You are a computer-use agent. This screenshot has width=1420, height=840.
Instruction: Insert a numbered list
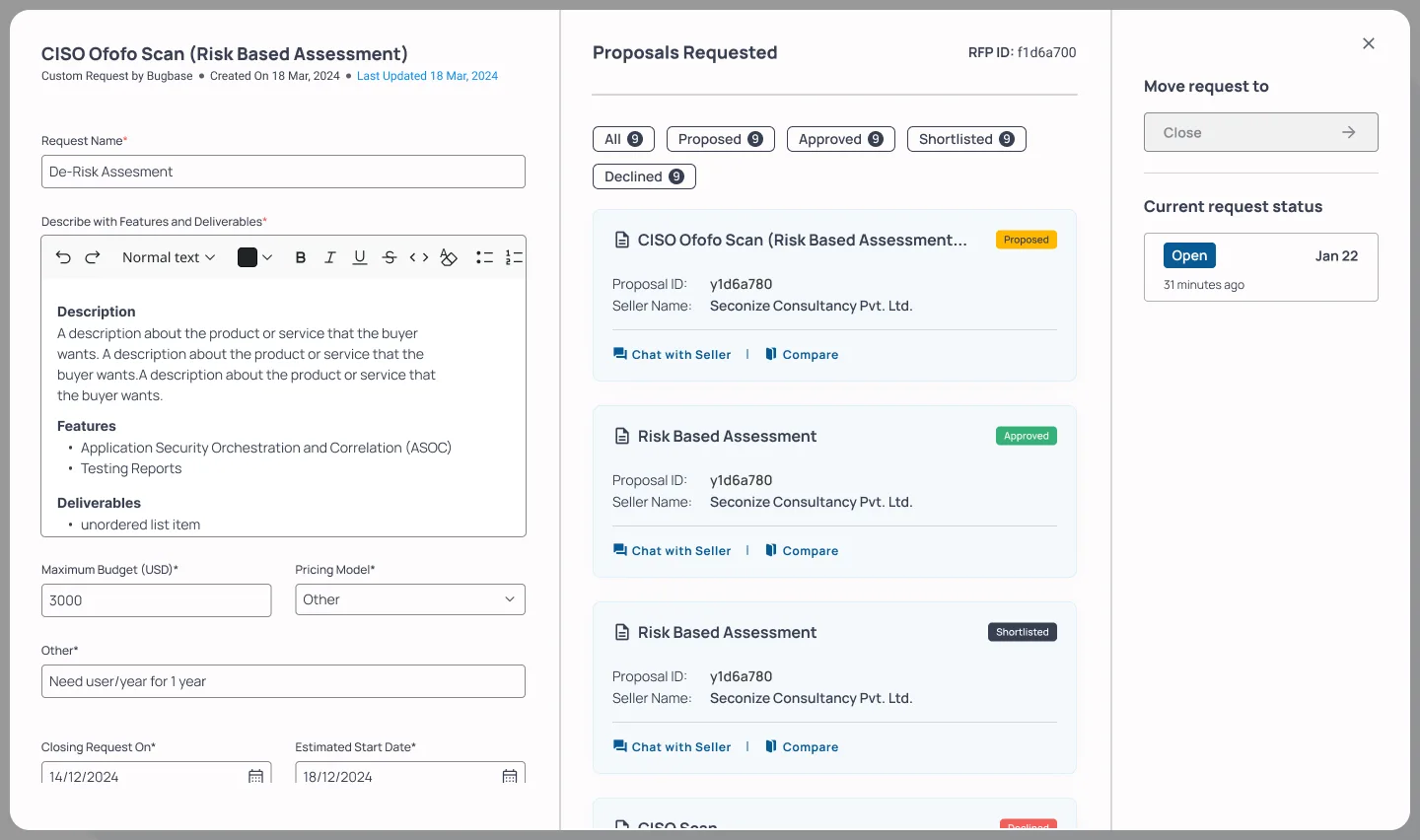tap(514, 257)
